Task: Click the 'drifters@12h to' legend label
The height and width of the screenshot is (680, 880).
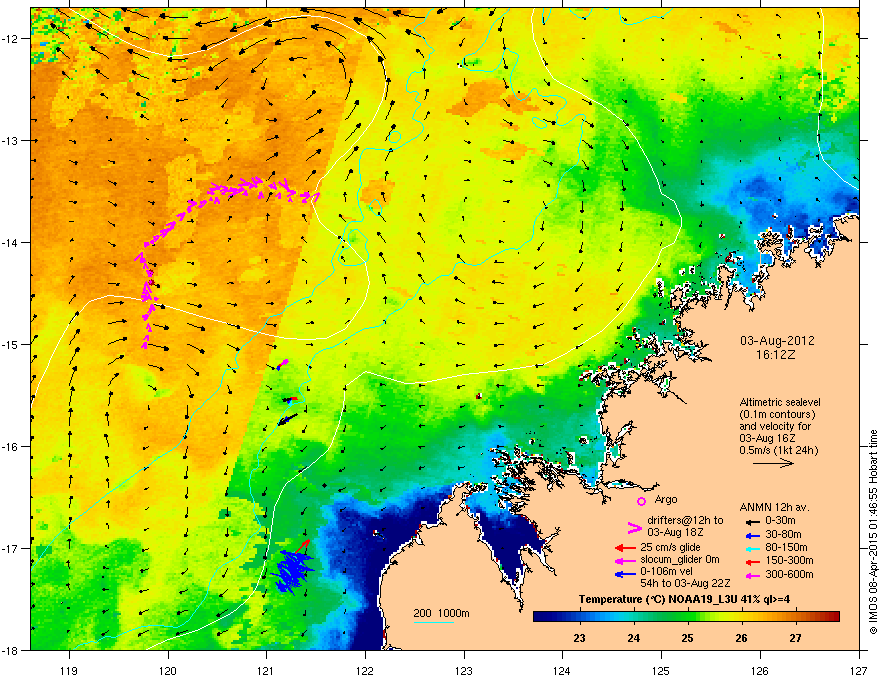Action: 685,520
